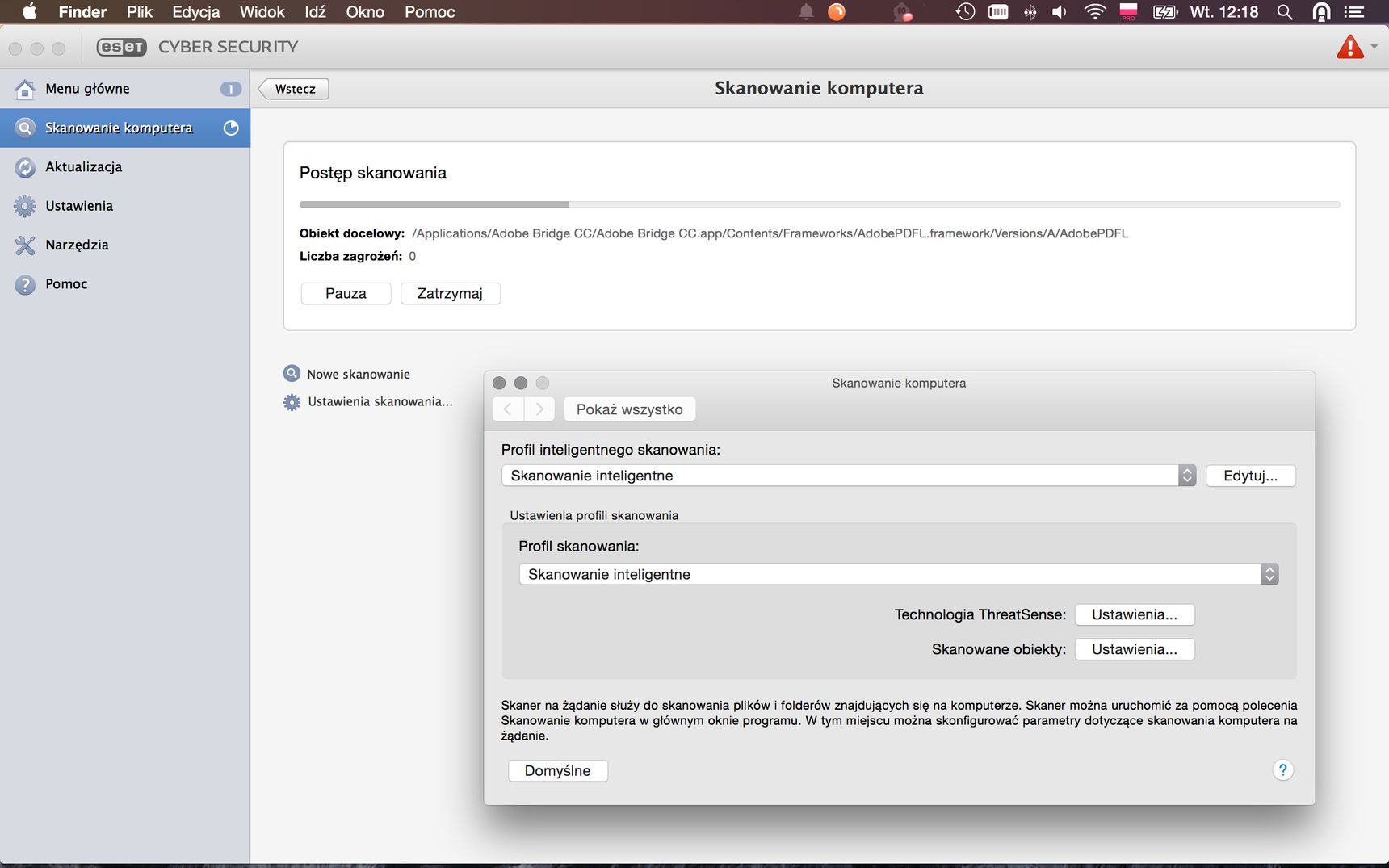
Task: Select Aktualizacja in the sidebar
Action: point(125,167)
